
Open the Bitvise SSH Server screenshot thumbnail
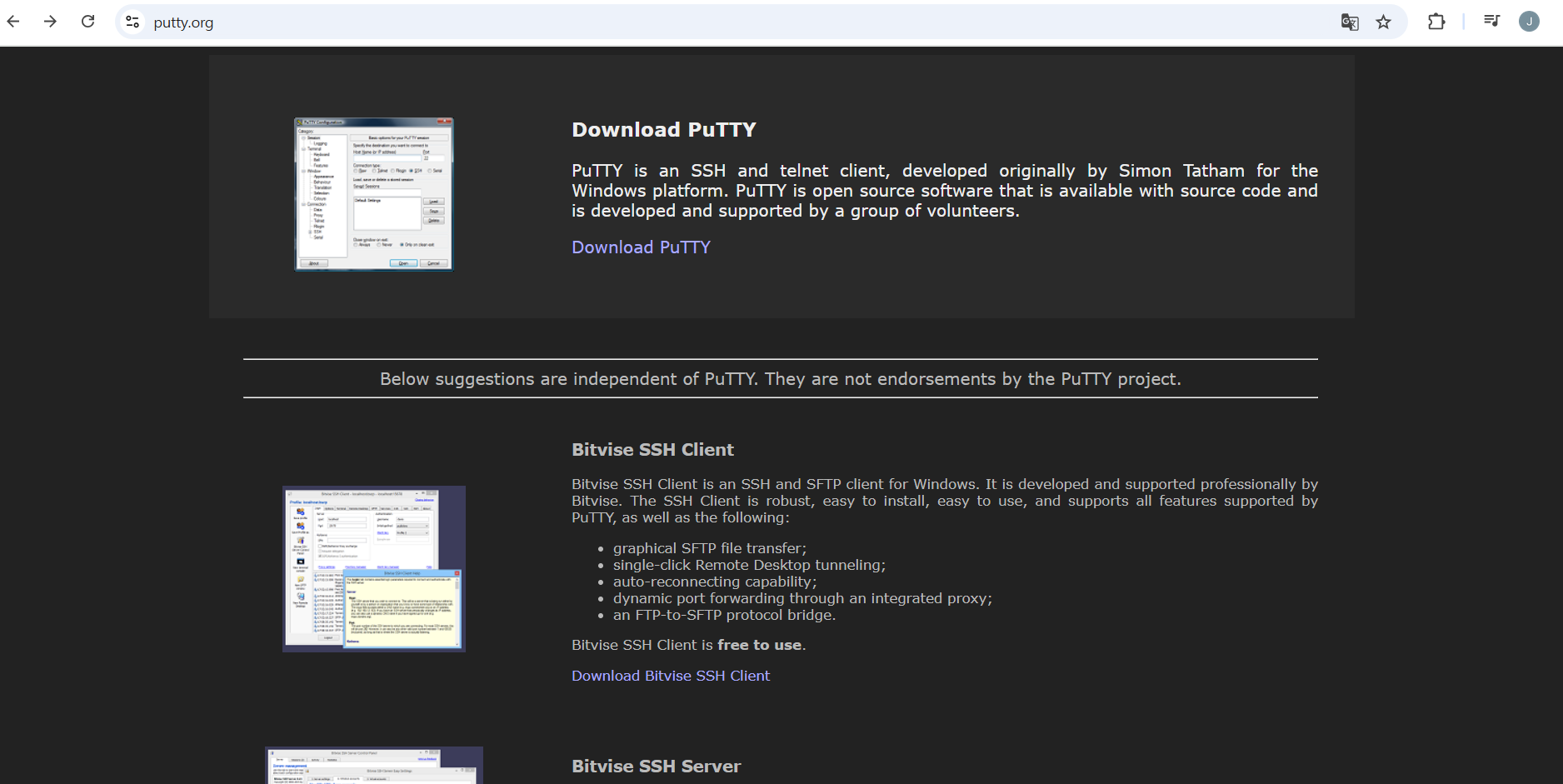coord(374,765)
